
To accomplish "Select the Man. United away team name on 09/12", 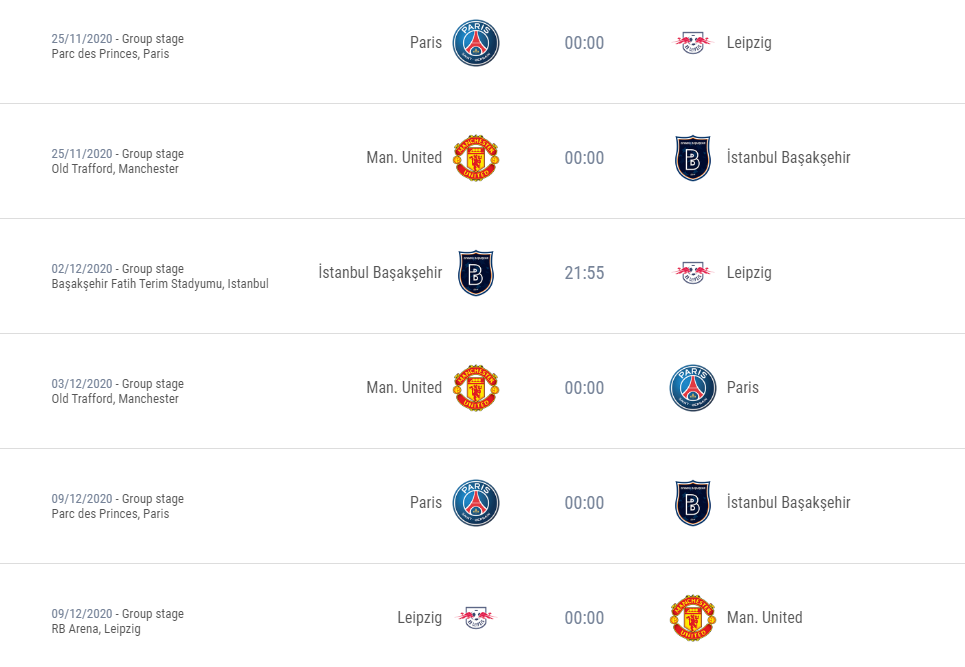I will (x=764, y=617).
